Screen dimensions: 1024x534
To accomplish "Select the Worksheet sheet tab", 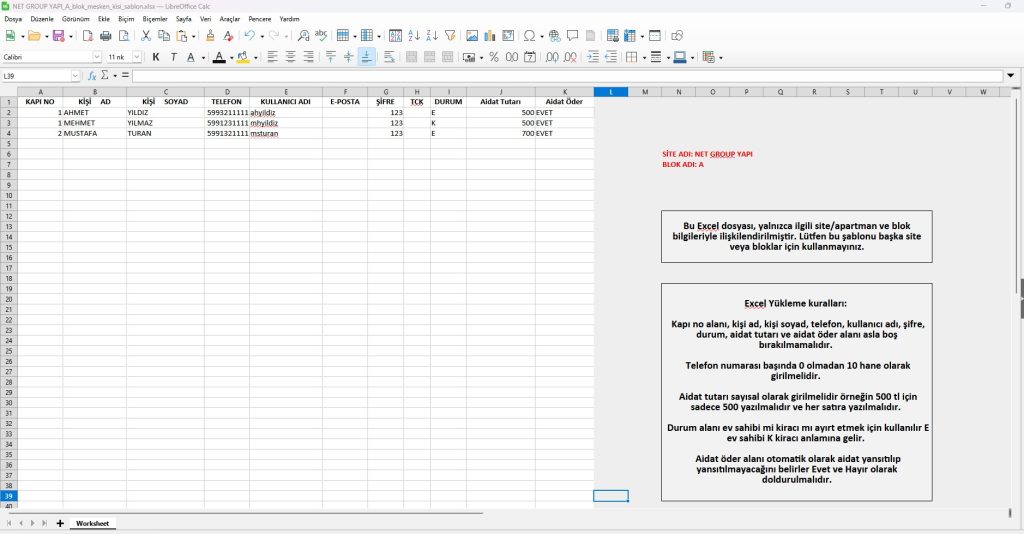I will pyautogui.click(x=92, y=523).
